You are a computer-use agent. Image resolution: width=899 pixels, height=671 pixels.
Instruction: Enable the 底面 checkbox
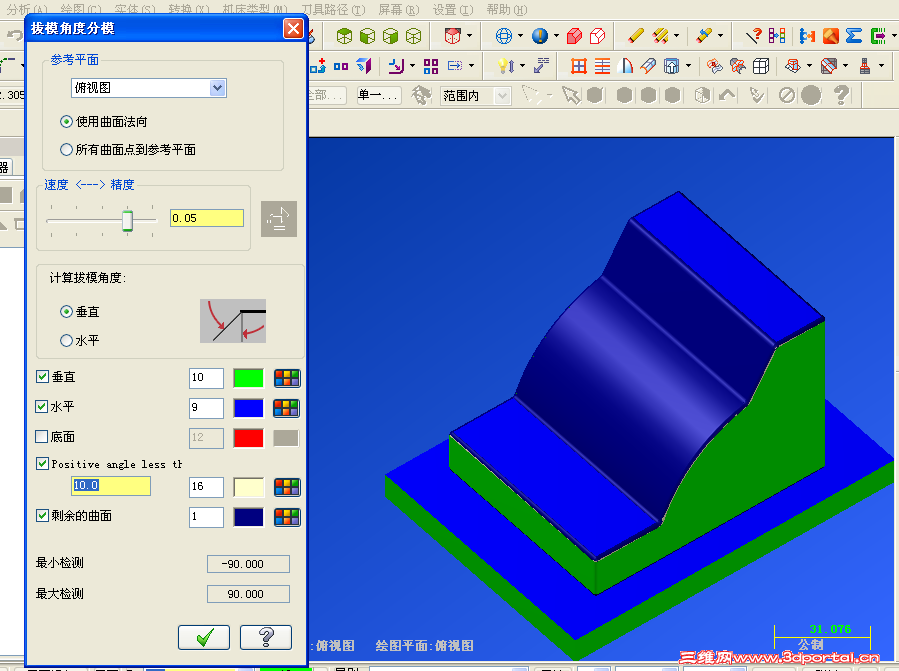coord(41,436)
